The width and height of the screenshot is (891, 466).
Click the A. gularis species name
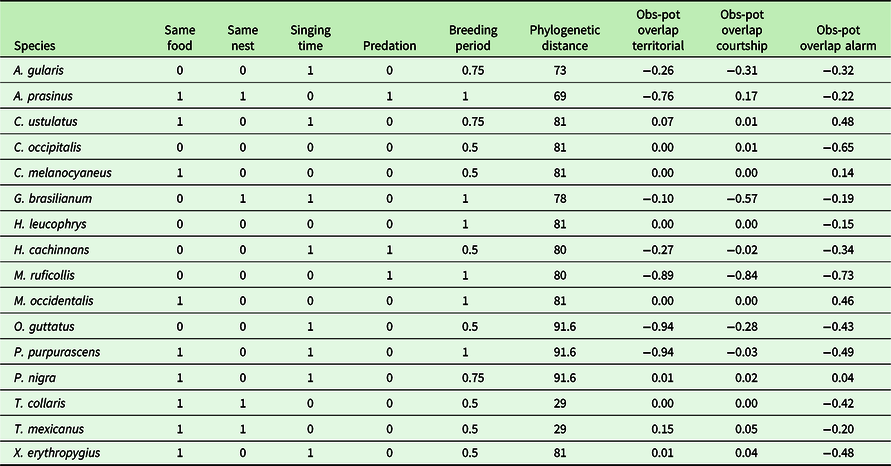(x=38, y=70)
